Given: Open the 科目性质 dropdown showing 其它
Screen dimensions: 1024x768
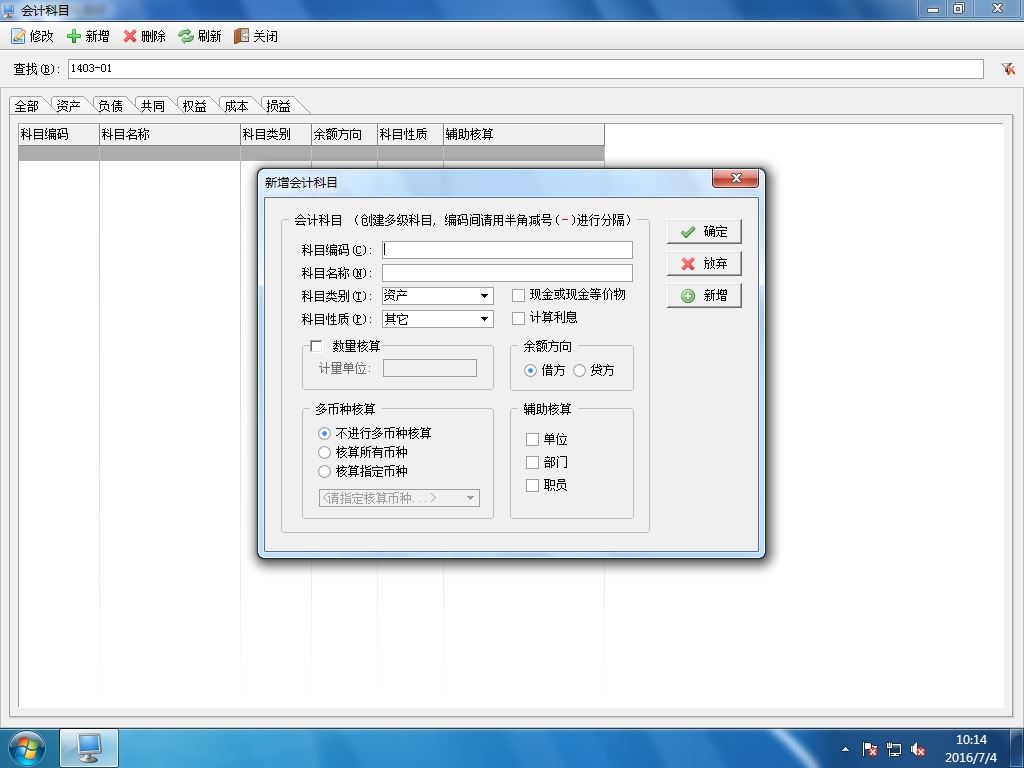Looking at the screenshot, I should coord(438,319).
